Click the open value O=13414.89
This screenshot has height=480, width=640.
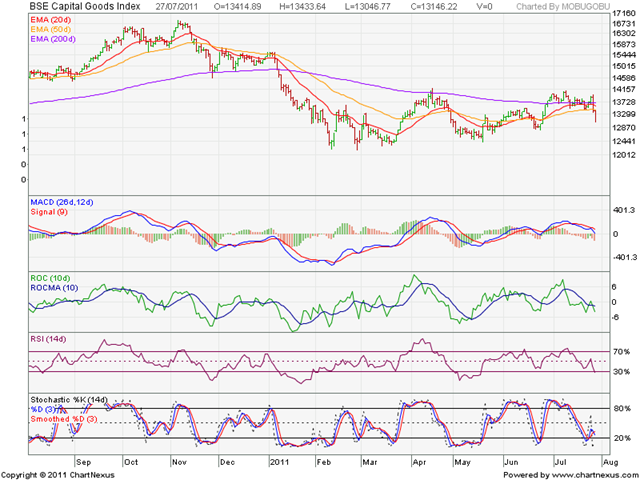pyautogui.click(x=238, y=7)
